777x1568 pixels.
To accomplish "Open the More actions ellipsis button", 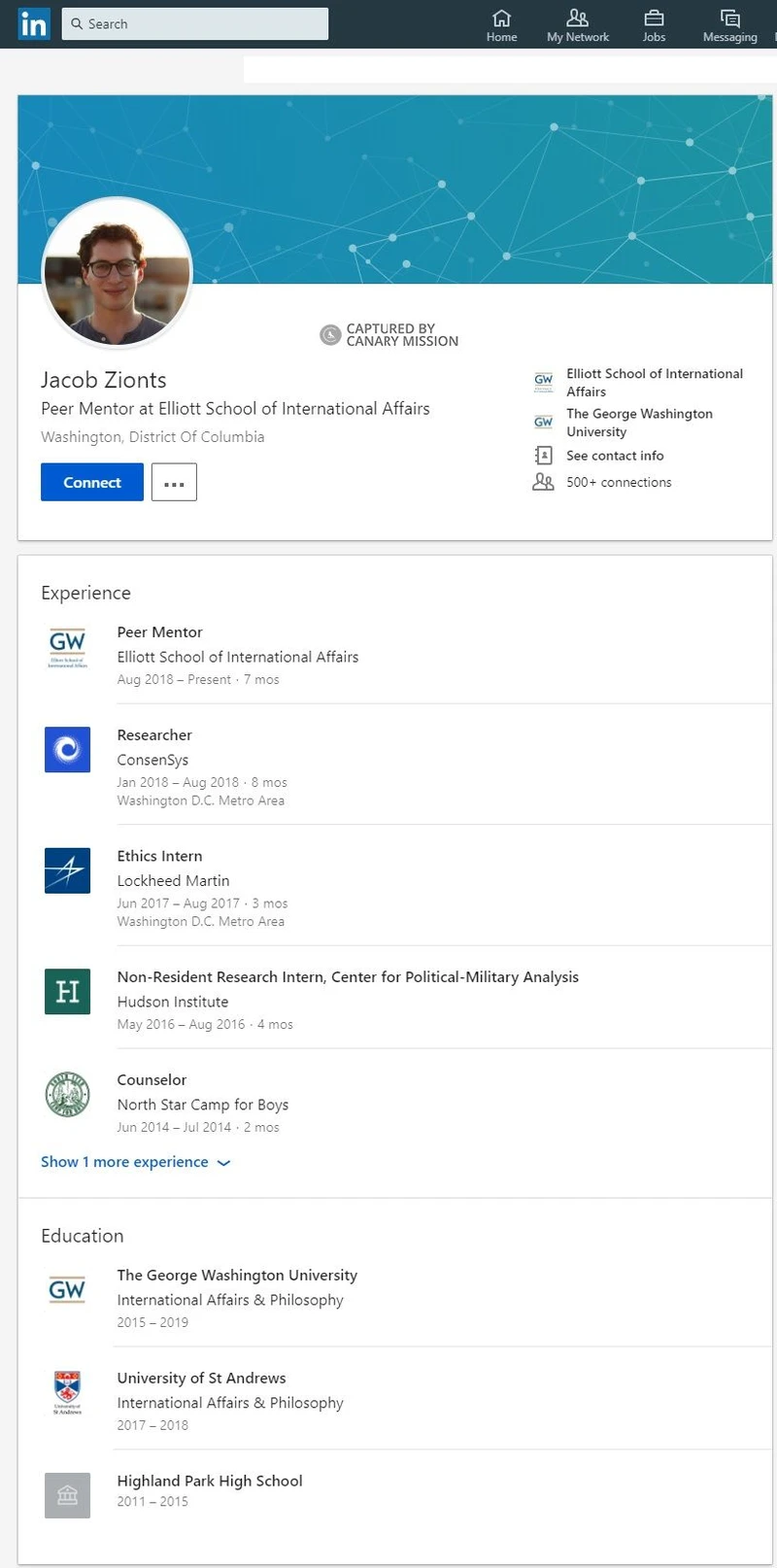I will click(174, 482).
